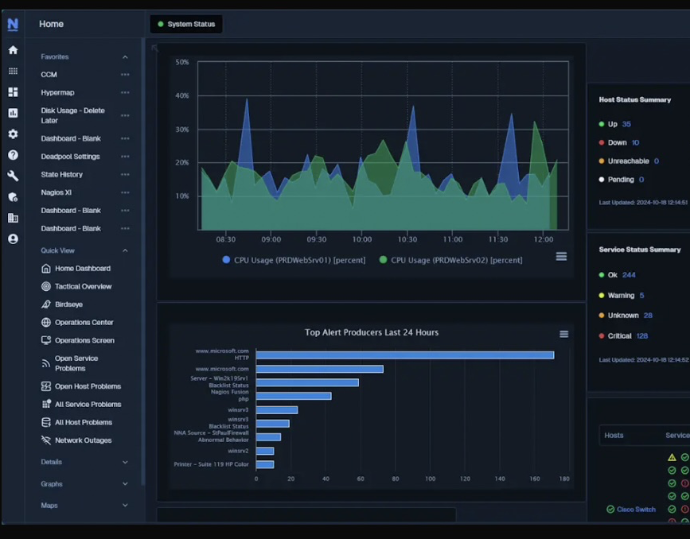Select Network Outages in Quick View
This screenshot has width=690, height=539.
pyautogui.click(x=82, y=440)
